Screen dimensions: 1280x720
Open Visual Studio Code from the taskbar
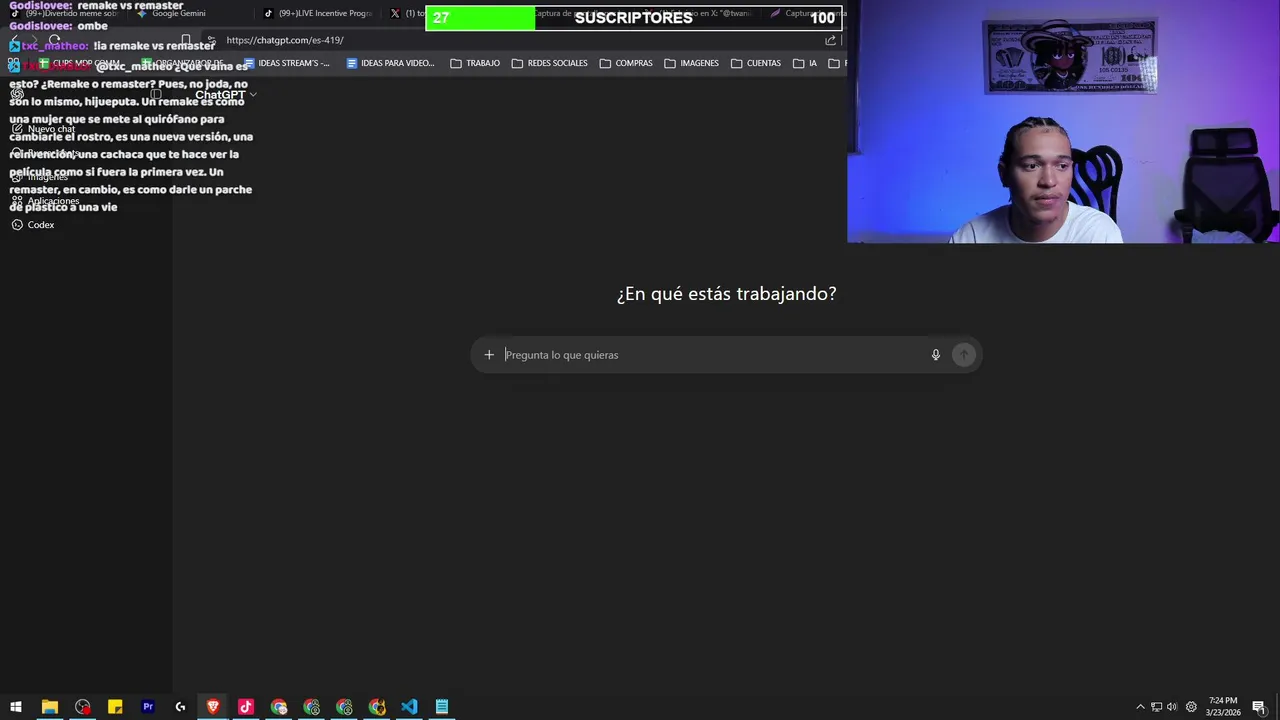click(409, 707)
